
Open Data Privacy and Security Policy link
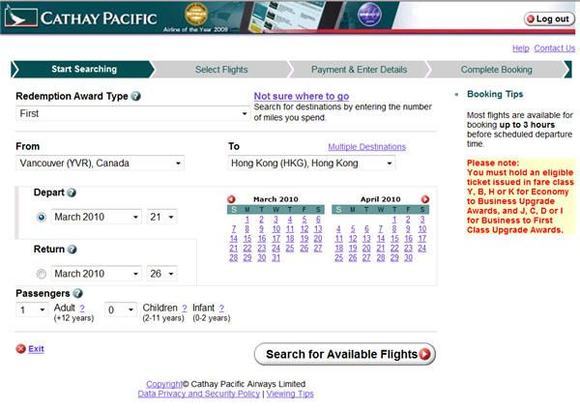click(199, 394)
